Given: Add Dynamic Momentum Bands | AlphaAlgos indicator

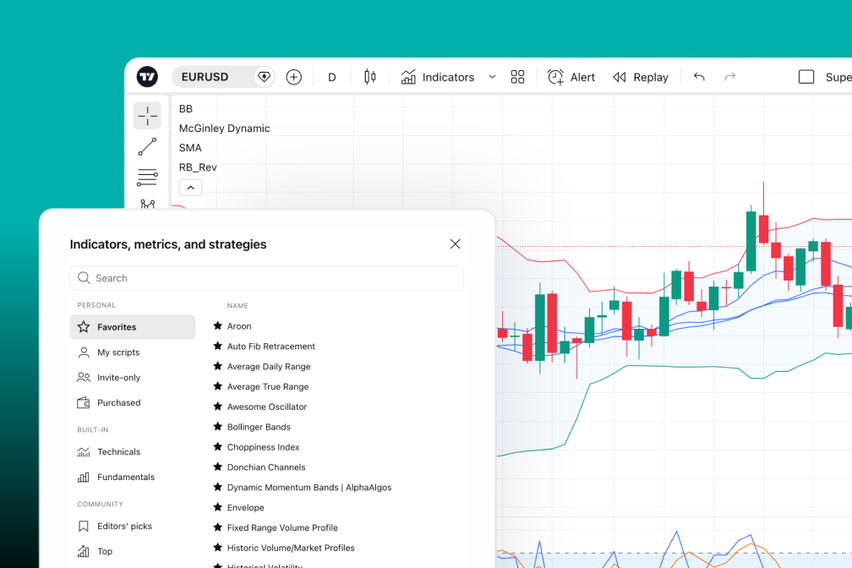Looking at the screenshot, I should pyautogui.click(x=309, y=487).
